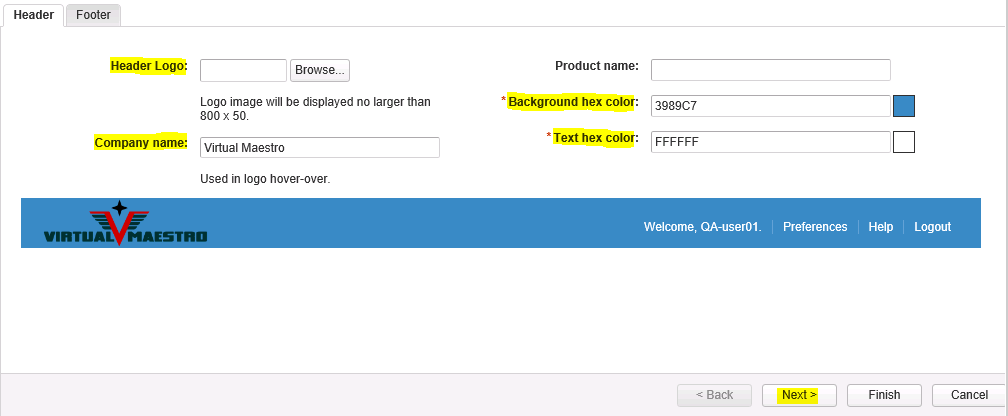Image resolution: width=1008 pixels, height=416 pixels.
Task: Click the Header Logo file path field
Action: tap(243, 70)
